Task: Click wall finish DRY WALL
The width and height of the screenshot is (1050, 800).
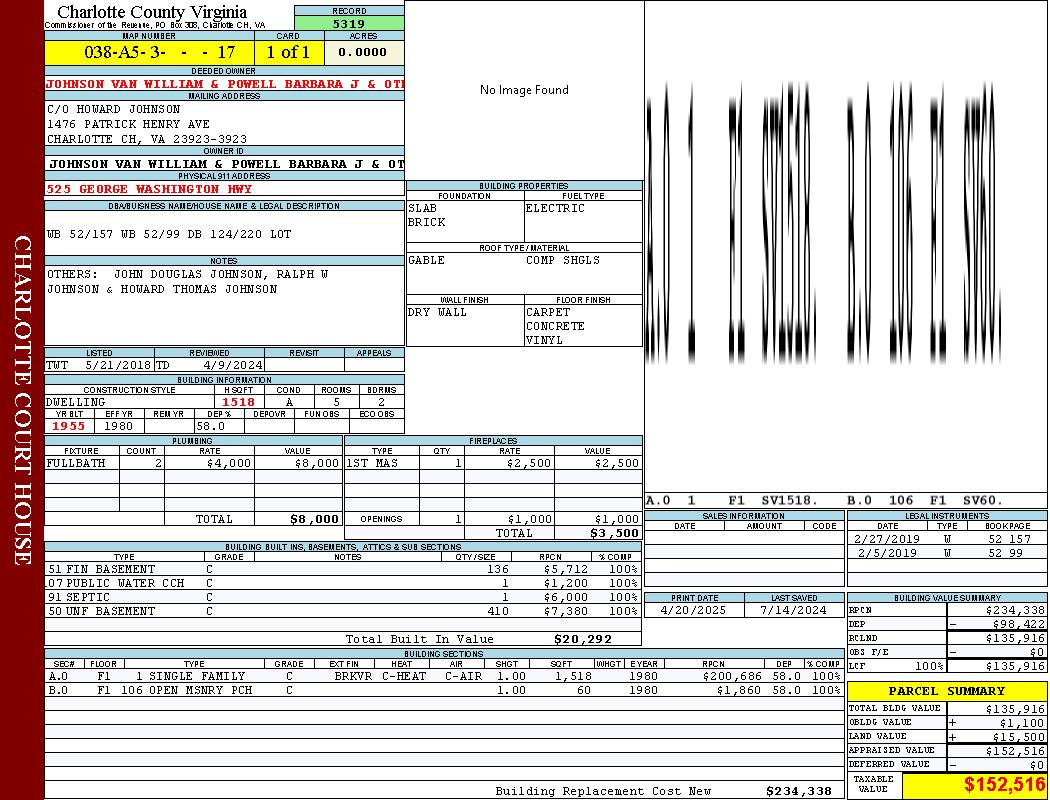Action: (x=437, y=313)
